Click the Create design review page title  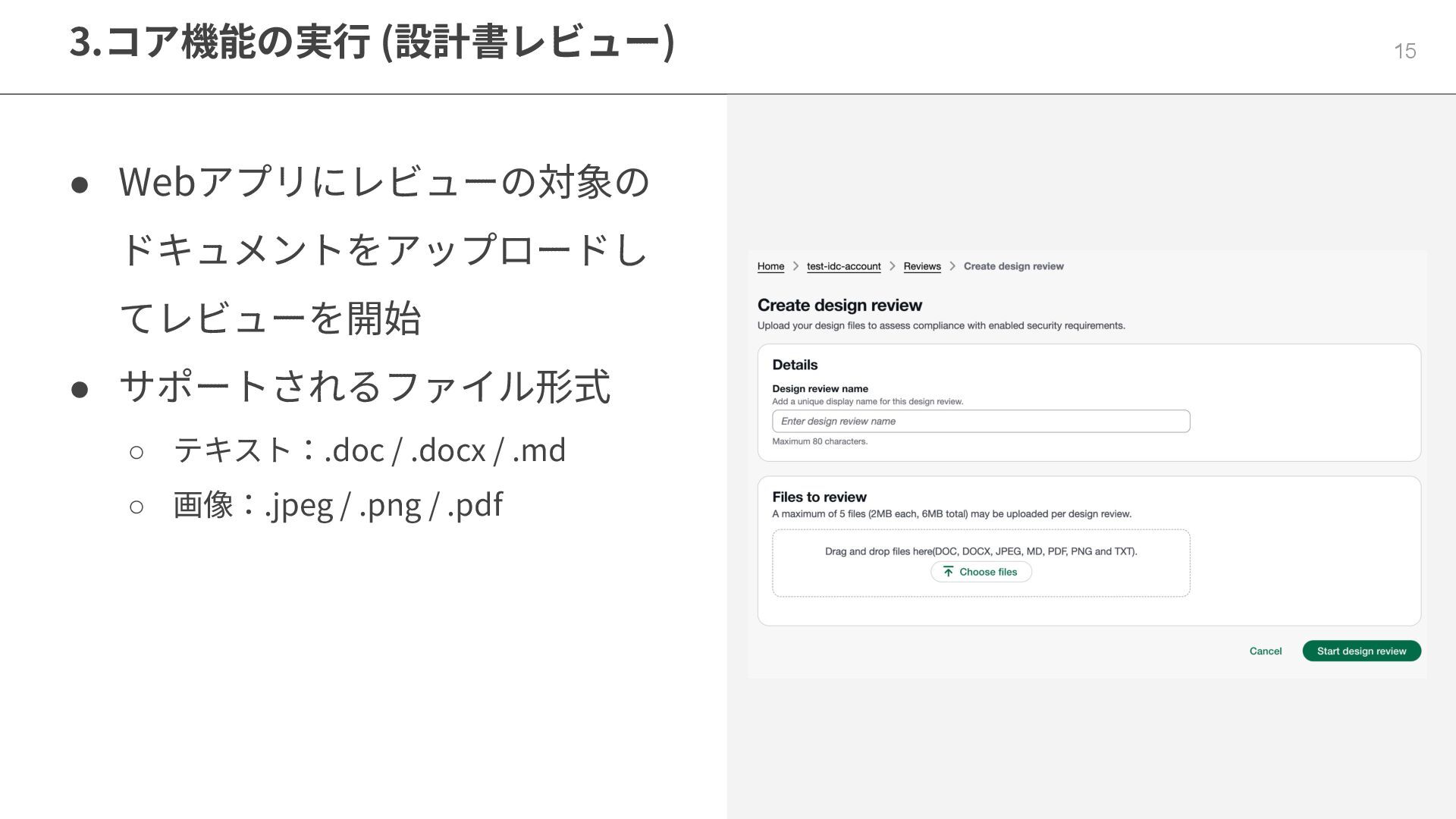[839, 306]
